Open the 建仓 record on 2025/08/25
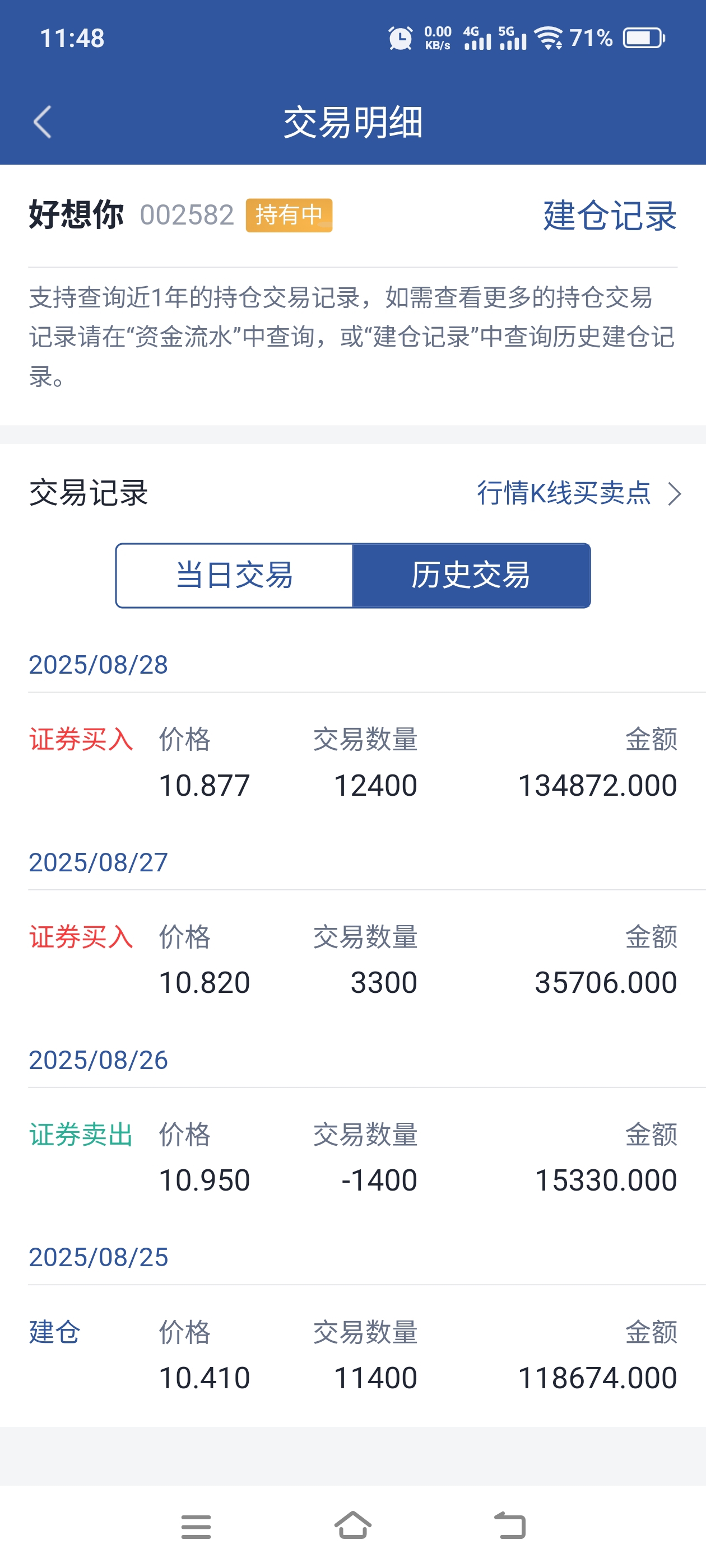706x1568 pixels. 352,1355
